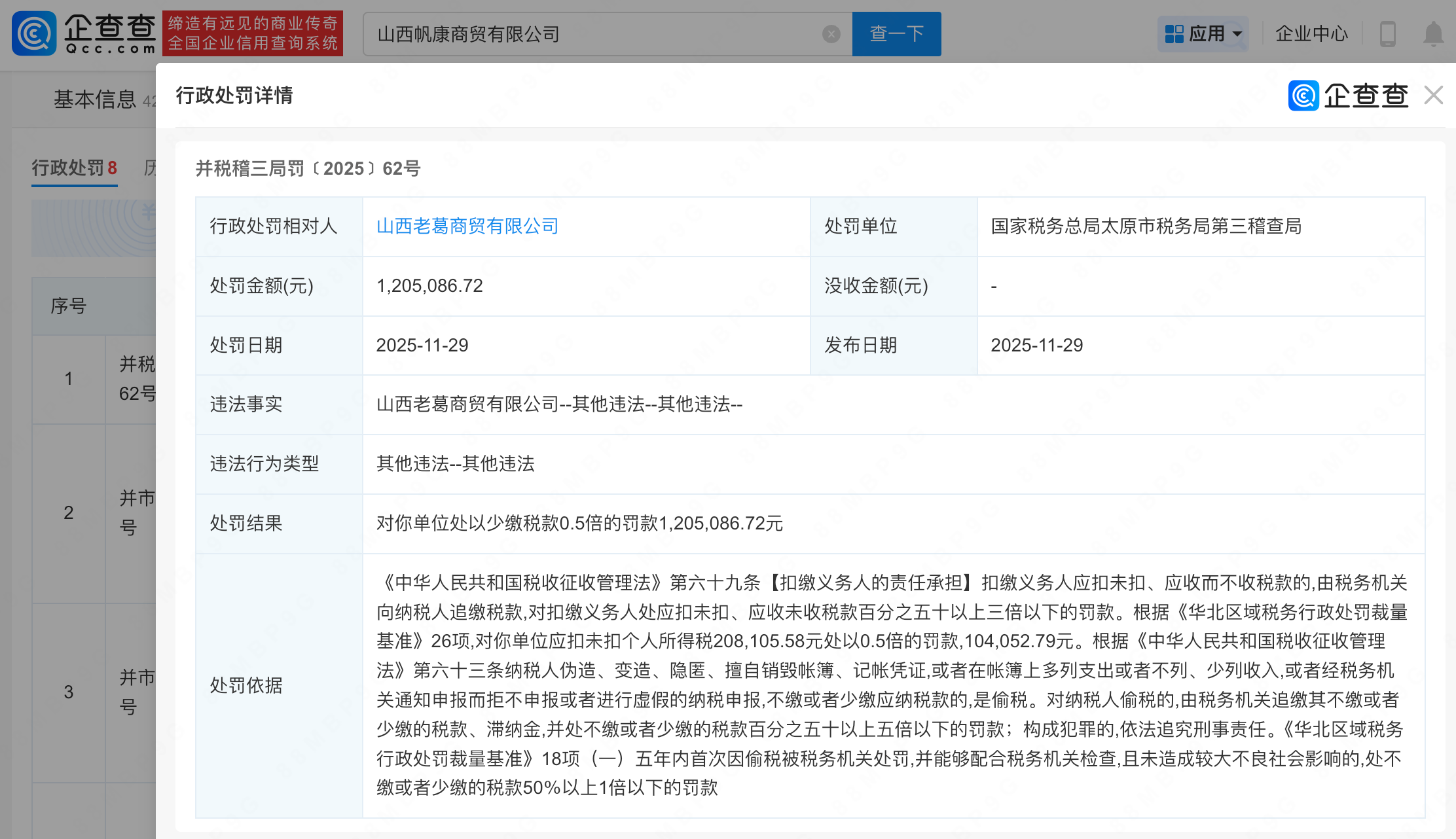The height and width of the screenshot is (839, 1456).
Task: Select row 2 in the penalty list
Action: pyautogui.click(x=69, y=512)
